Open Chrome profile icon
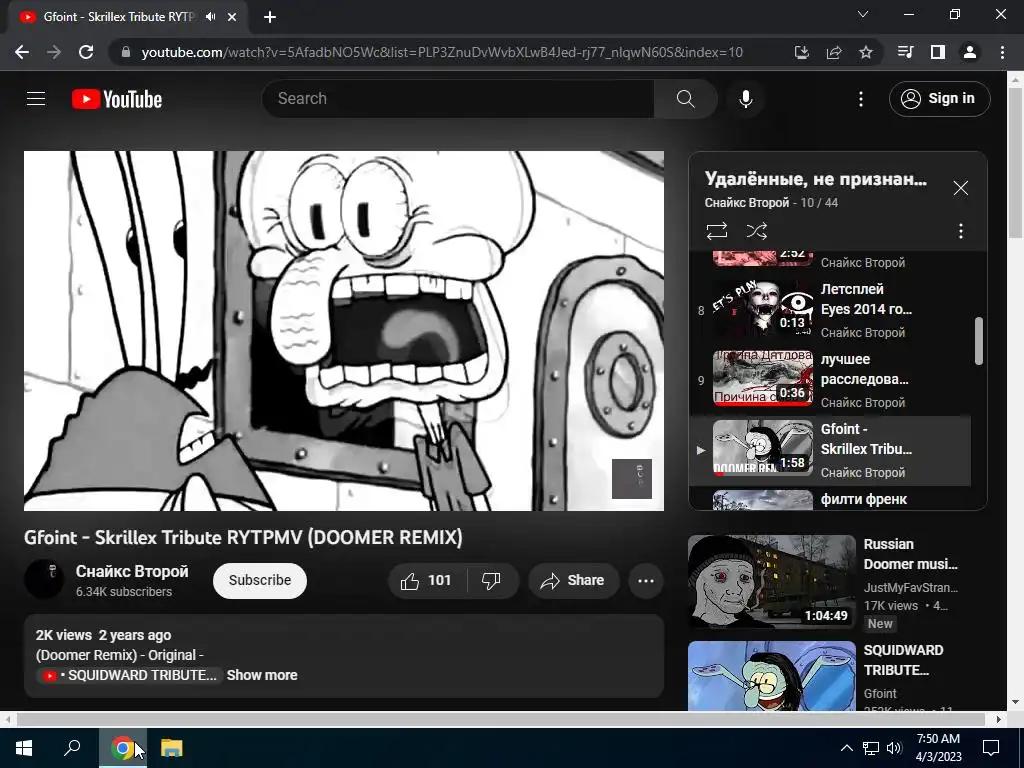Viewport: 1024px width, 768px height. 970,52
